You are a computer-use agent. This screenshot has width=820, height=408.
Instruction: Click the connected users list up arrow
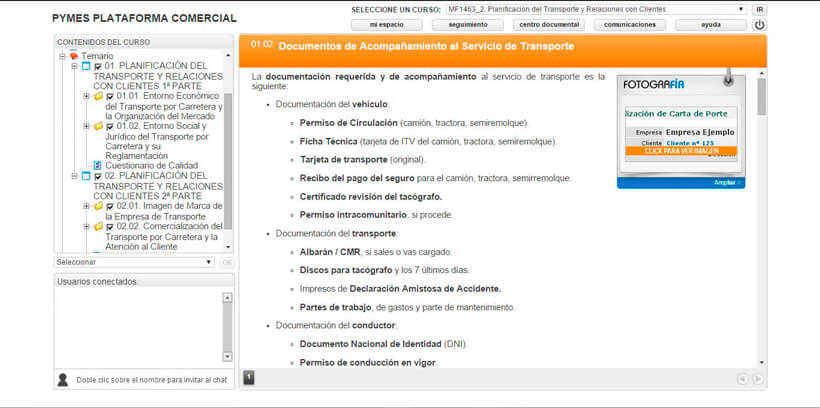[227, 298]
